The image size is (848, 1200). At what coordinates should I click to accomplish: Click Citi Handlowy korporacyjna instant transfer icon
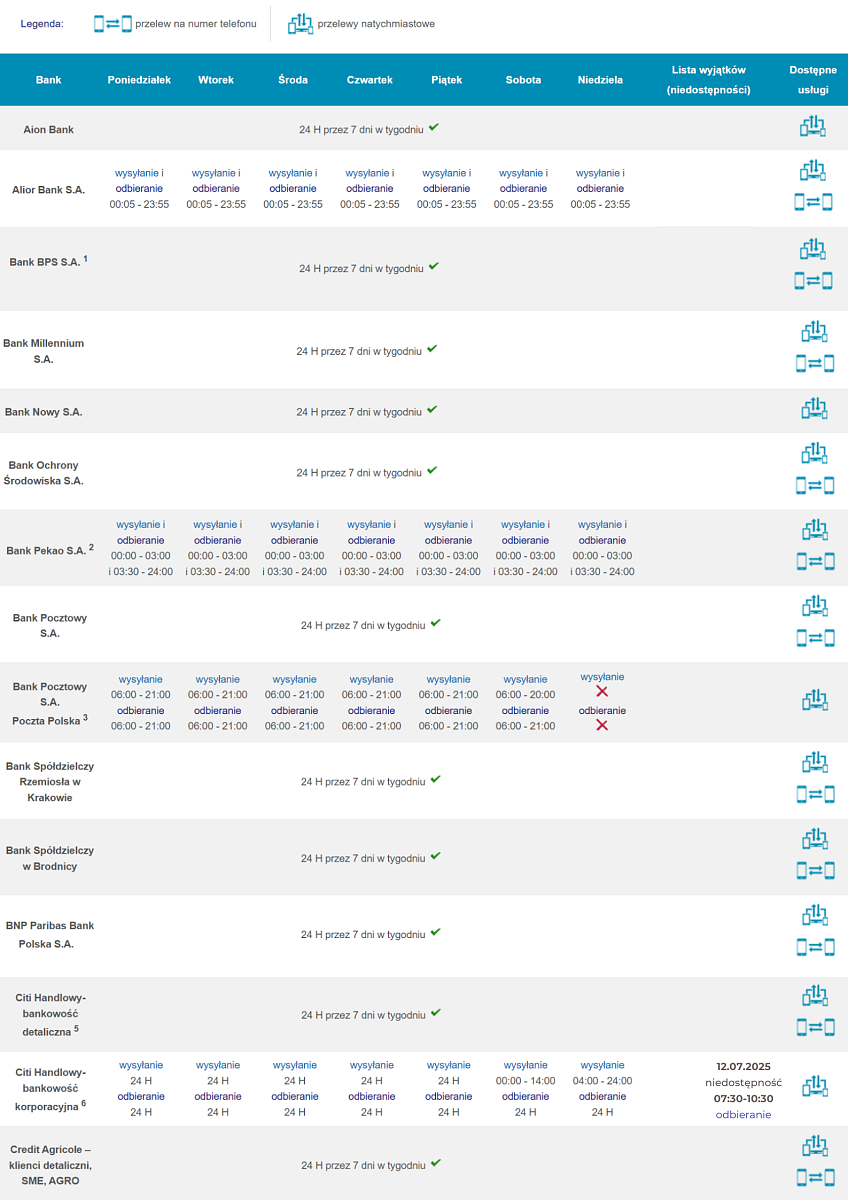814,1086
